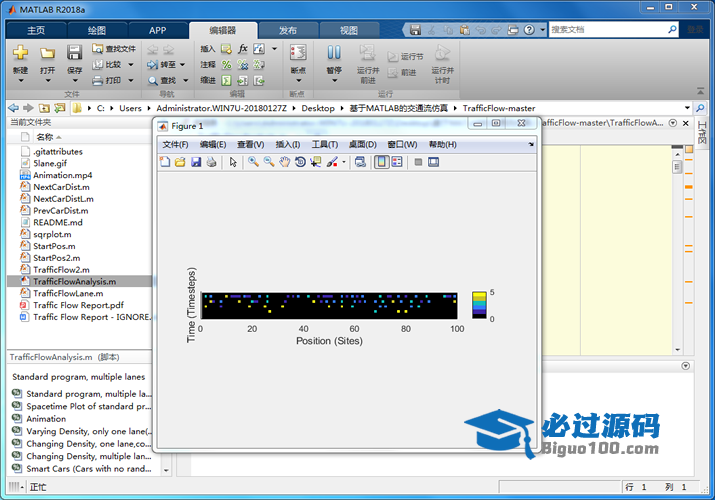Select Animation.mp4 in file list

[x=62, y=175]
